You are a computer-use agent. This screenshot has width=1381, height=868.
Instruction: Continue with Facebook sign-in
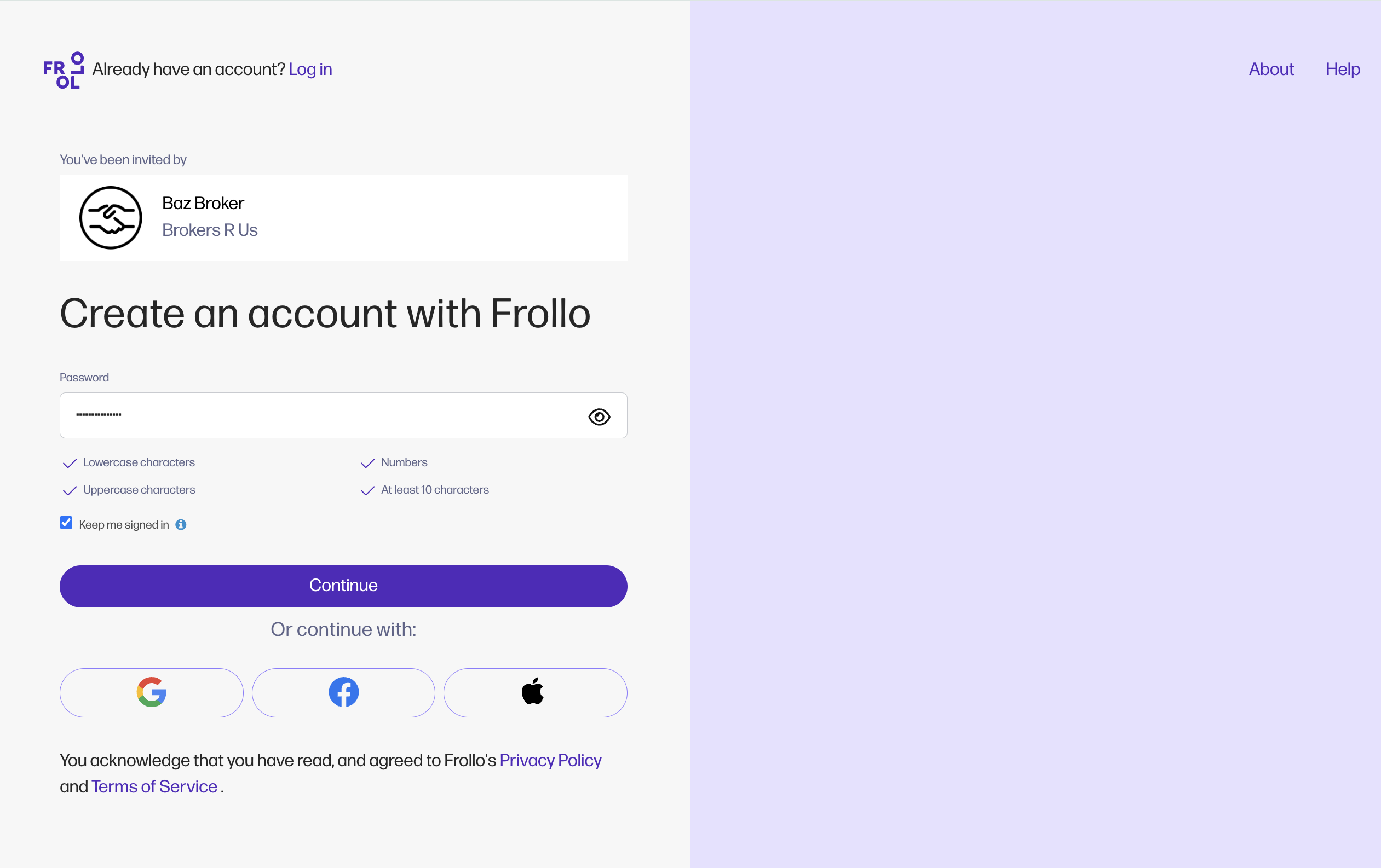[x=343, y=692]
